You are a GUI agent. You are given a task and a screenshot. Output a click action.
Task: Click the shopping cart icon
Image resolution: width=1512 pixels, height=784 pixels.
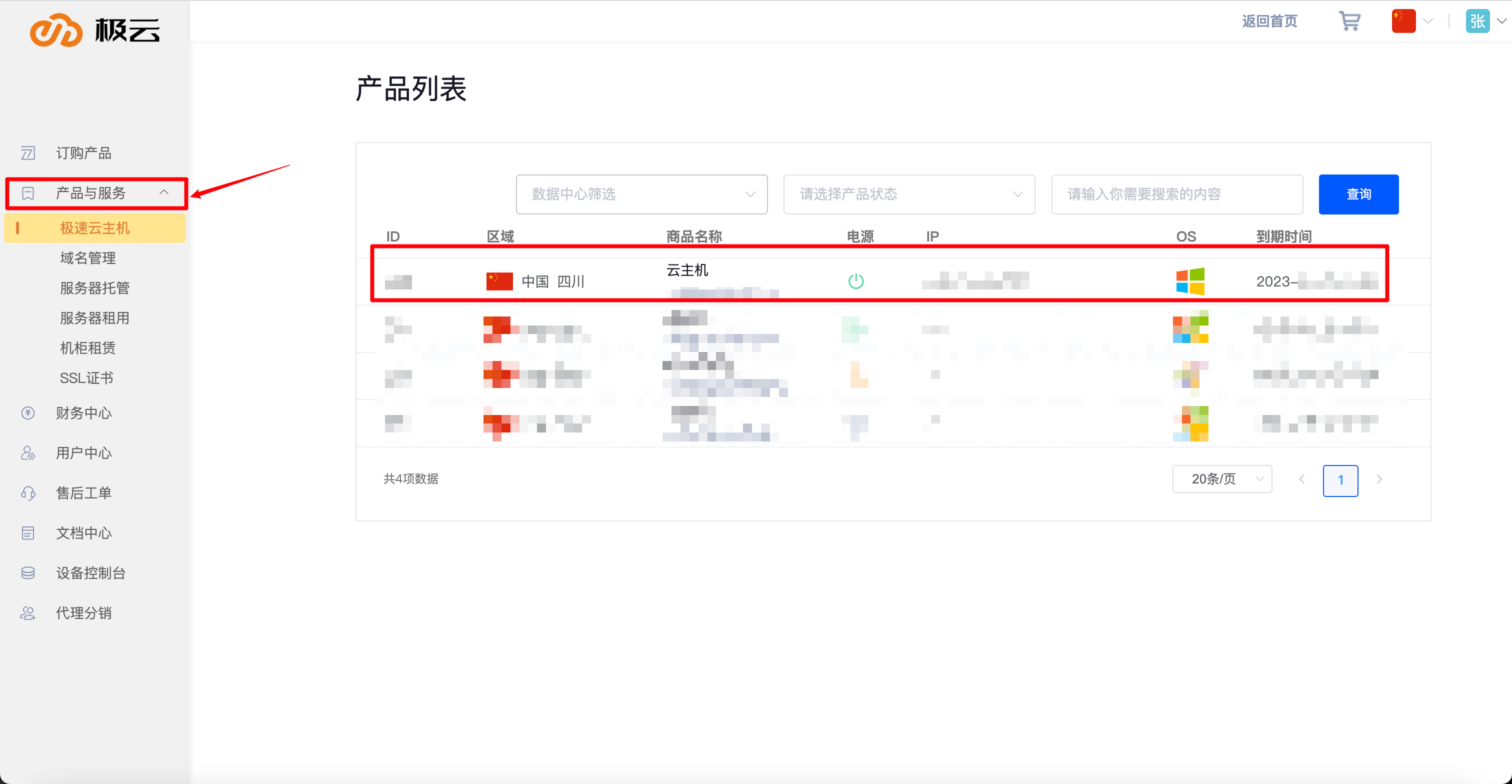coord(1349,21)
